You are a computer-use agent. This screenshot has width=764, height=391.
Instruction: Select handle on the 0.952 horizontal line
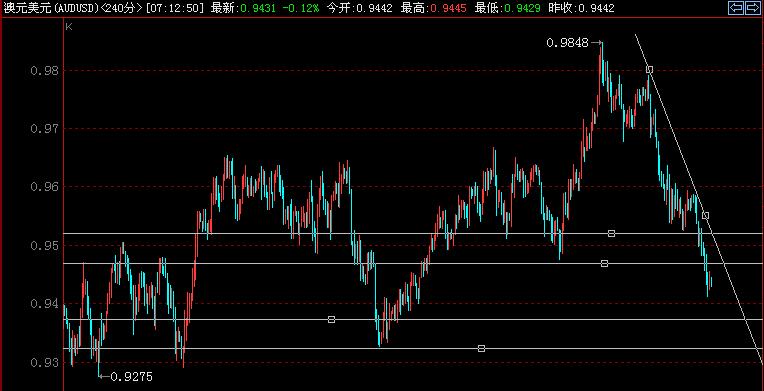(x=611, y=234)
